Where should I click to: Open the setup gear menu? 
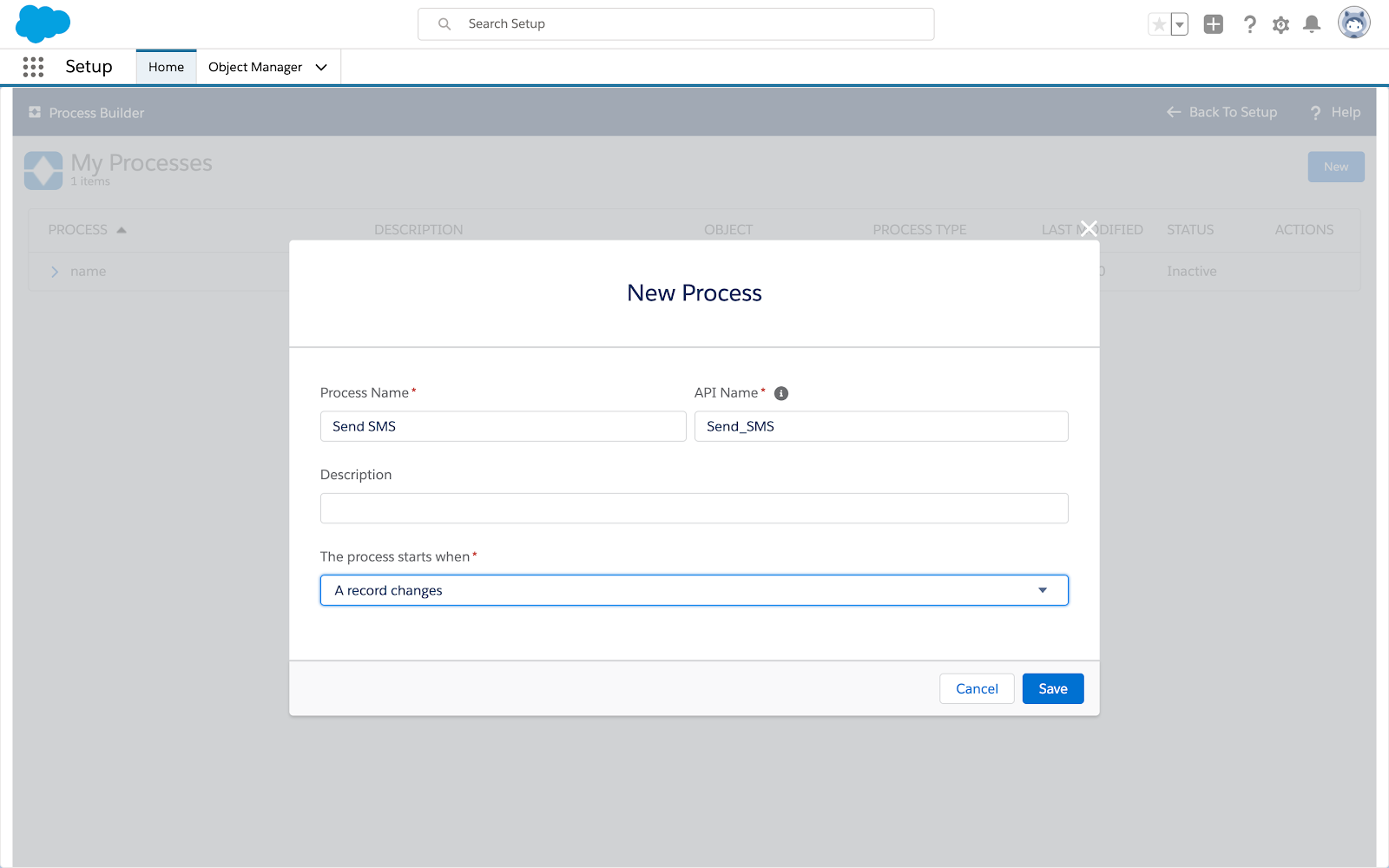pyautogui.click(x=1280, y=24)
